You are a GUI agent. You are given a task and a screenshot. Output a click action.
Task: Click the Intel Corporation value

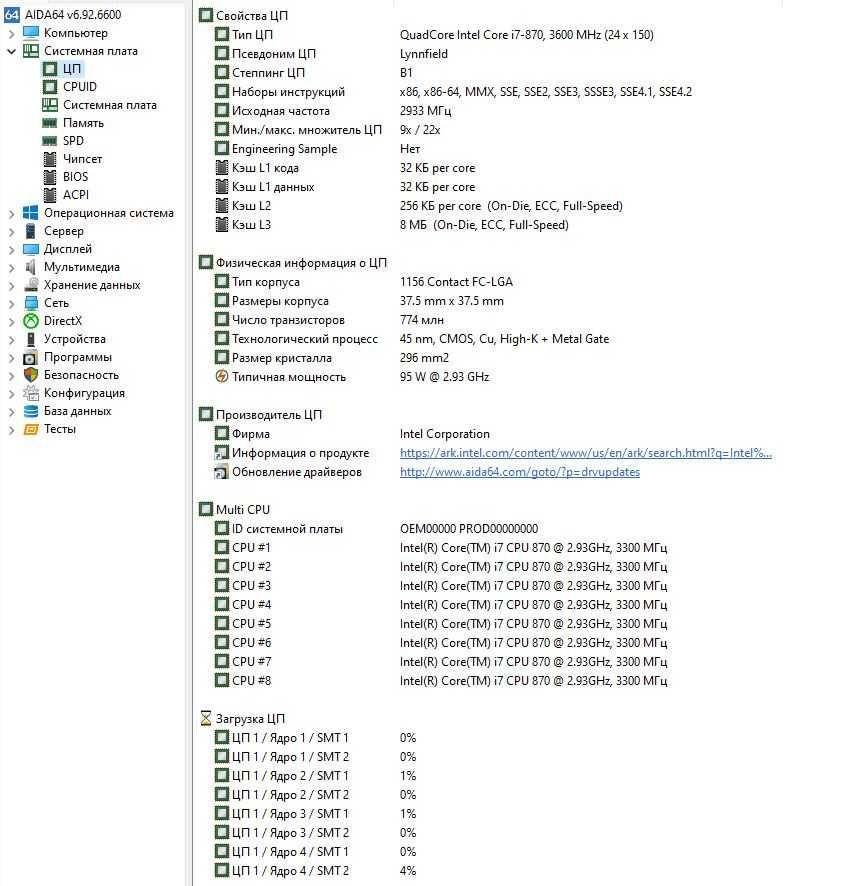pyautogui.click(x=445, y=434)
